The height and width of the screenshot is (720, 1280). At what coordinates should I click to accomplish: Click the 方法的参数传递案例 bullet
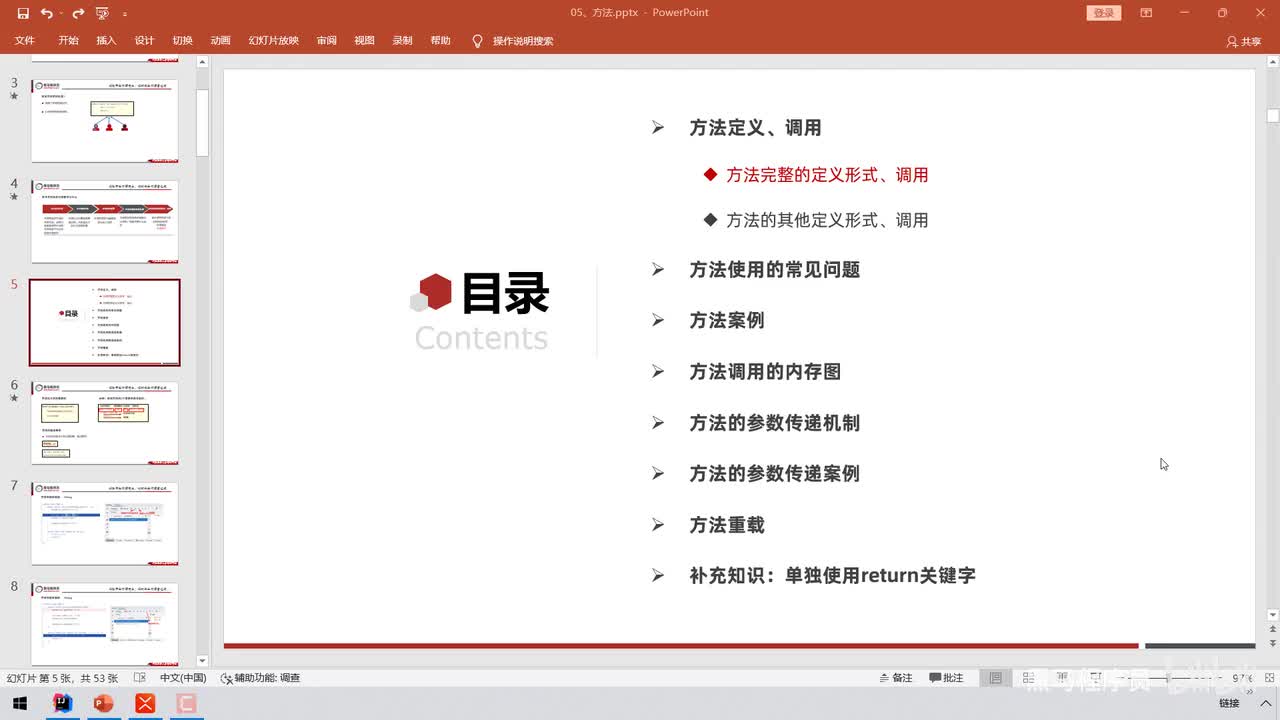pyautogui.click(x=774, y=474)
